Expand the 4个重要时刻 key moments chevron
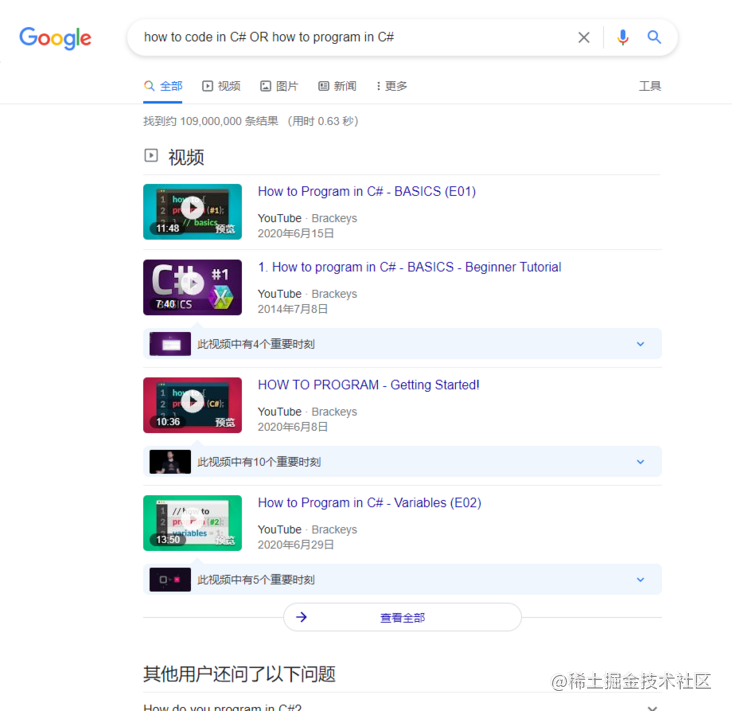 coord(640,344)
